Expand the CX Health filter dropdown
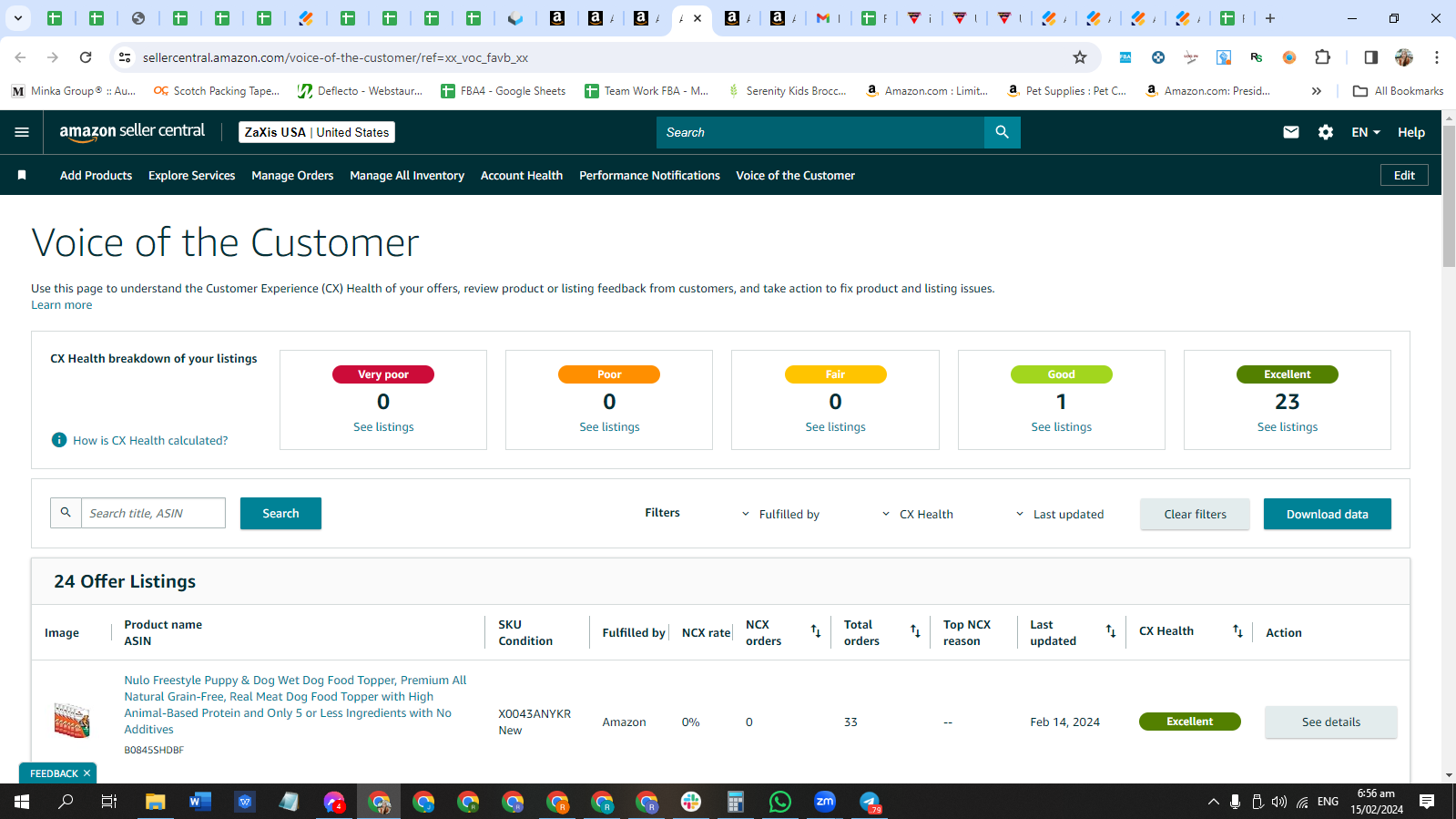Viewport: 1456px width, 819px height. pos(917,514)
